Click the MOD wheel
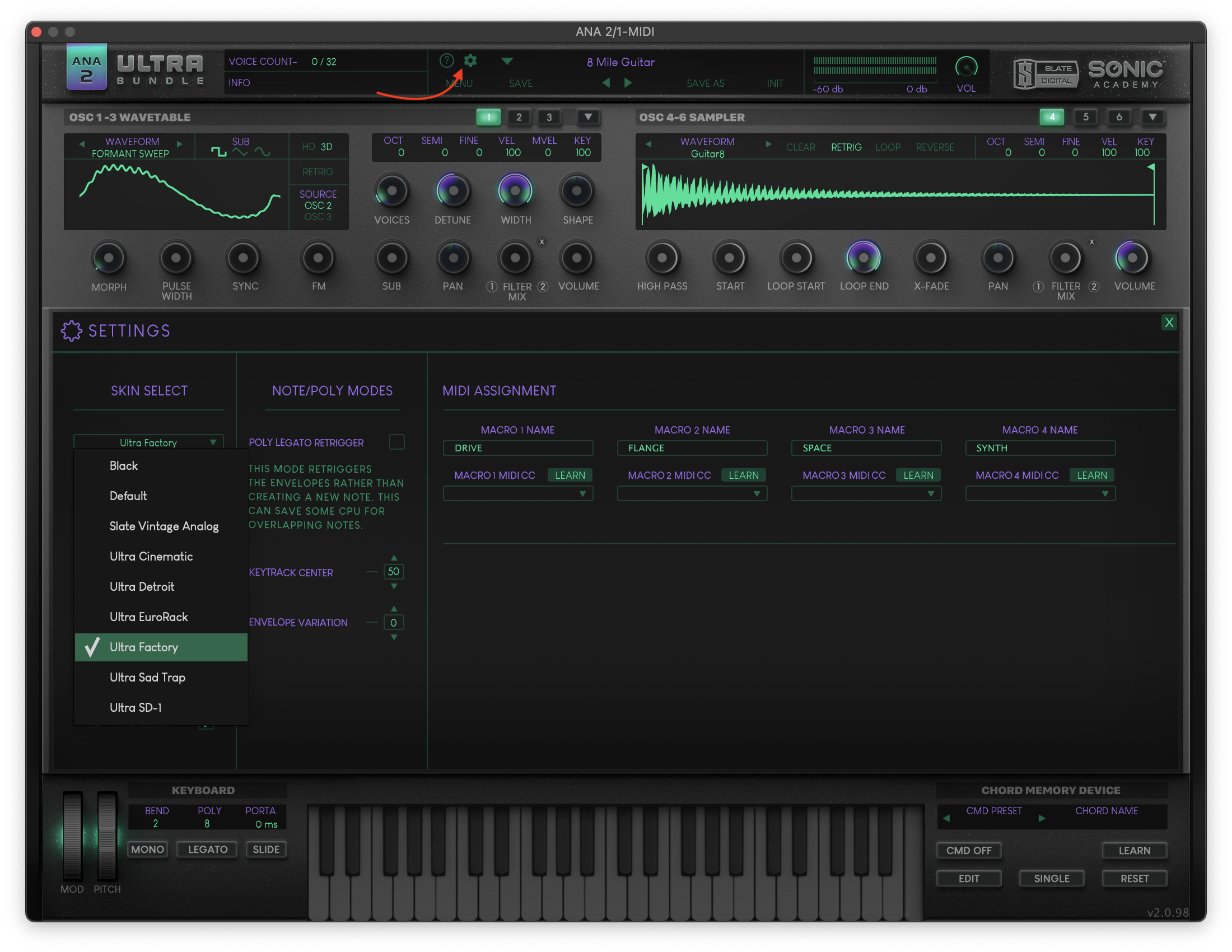Image resolution: width=1232 pixels, height=952 pixels. pos(72,836)
